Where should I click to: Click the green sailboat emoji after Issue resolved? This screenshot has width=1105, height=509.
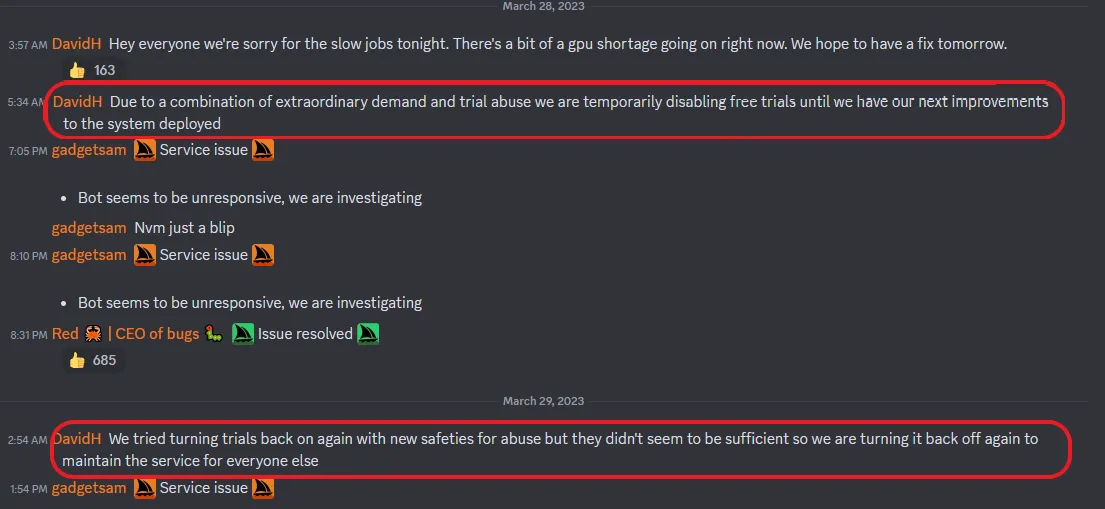[369, 334]
